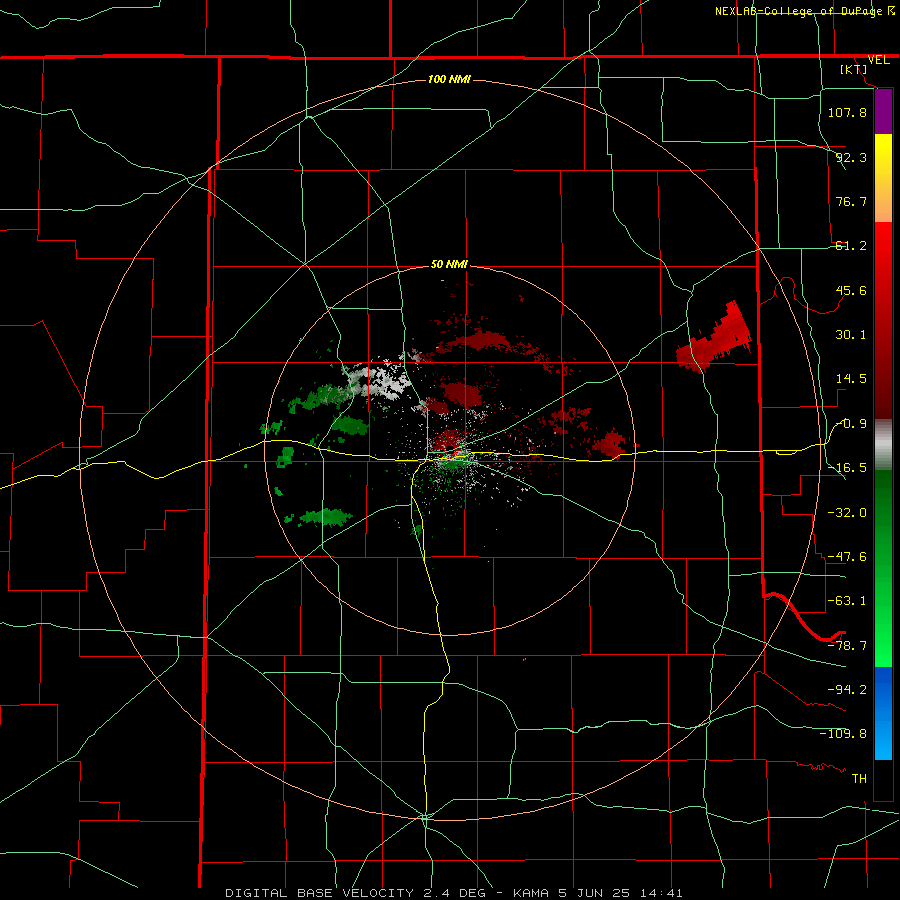The width and height of the screenshot is (900, 900).
Task: Click the [KT] units label
Action: pyautogui.click(x=854, y=69)
